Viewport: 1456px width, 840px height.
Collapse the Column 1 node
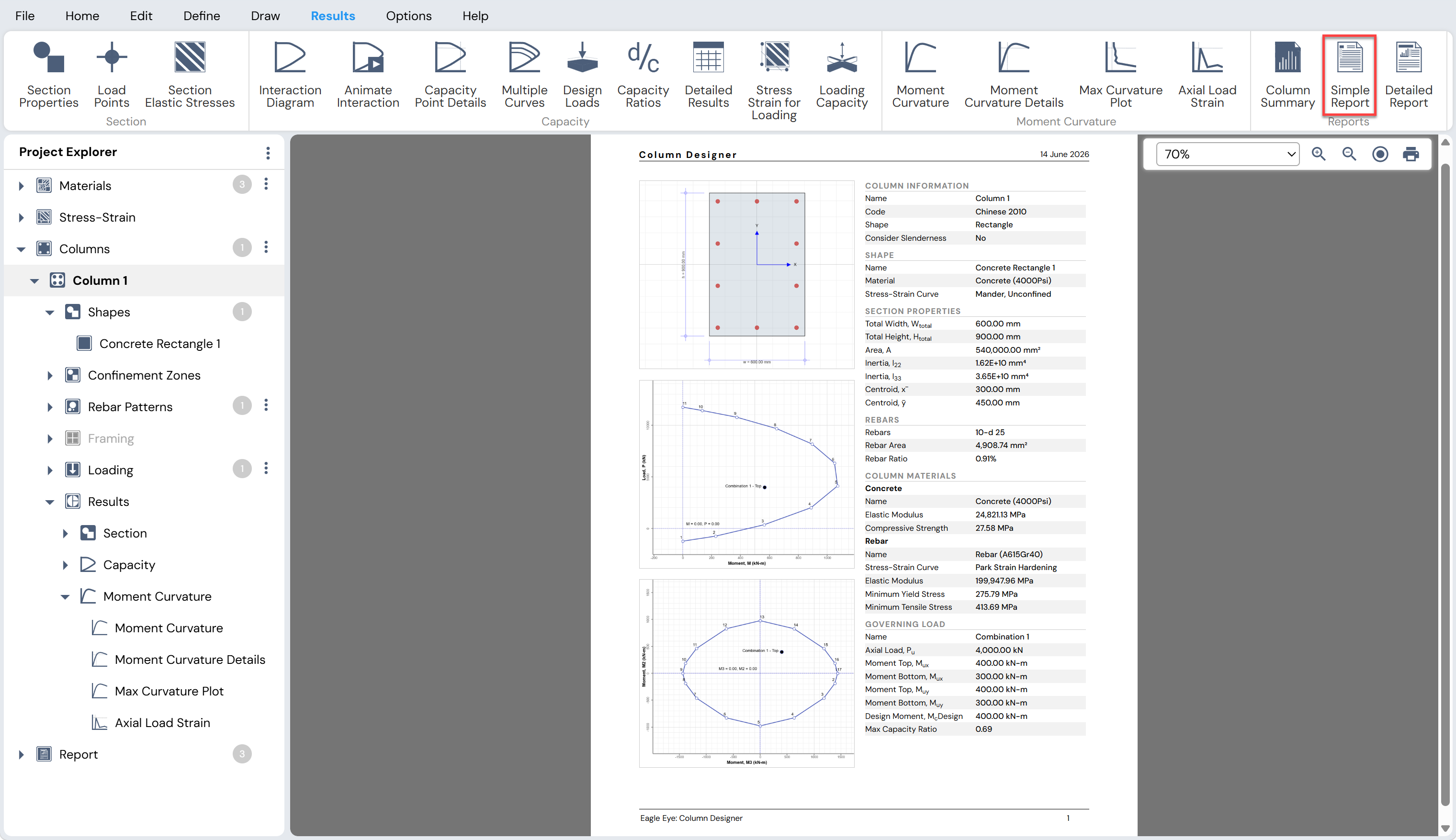tap(34, 281)
